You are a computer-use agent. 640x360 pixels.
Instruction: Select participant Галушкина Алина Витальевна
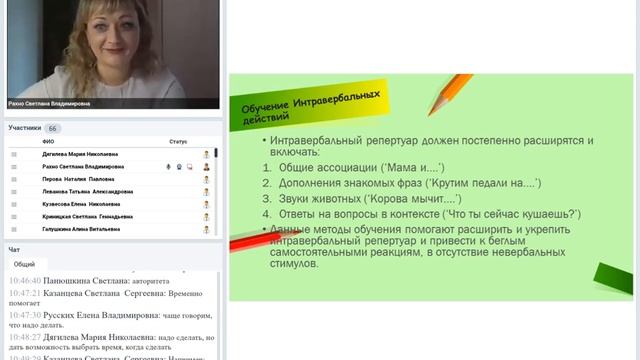(x=81, y=229)
